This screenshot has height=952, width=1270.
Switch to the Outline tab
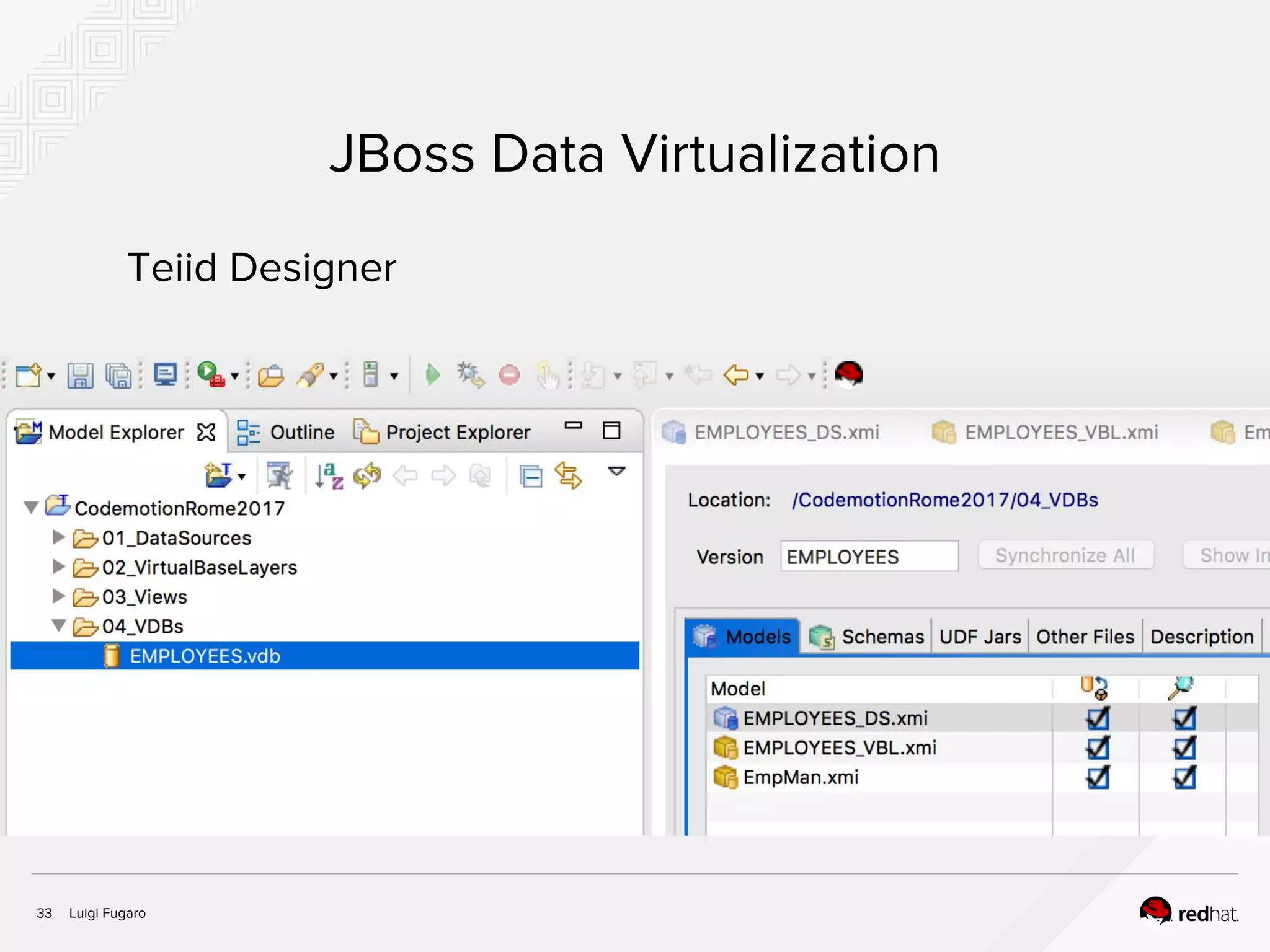pos(286,432)
